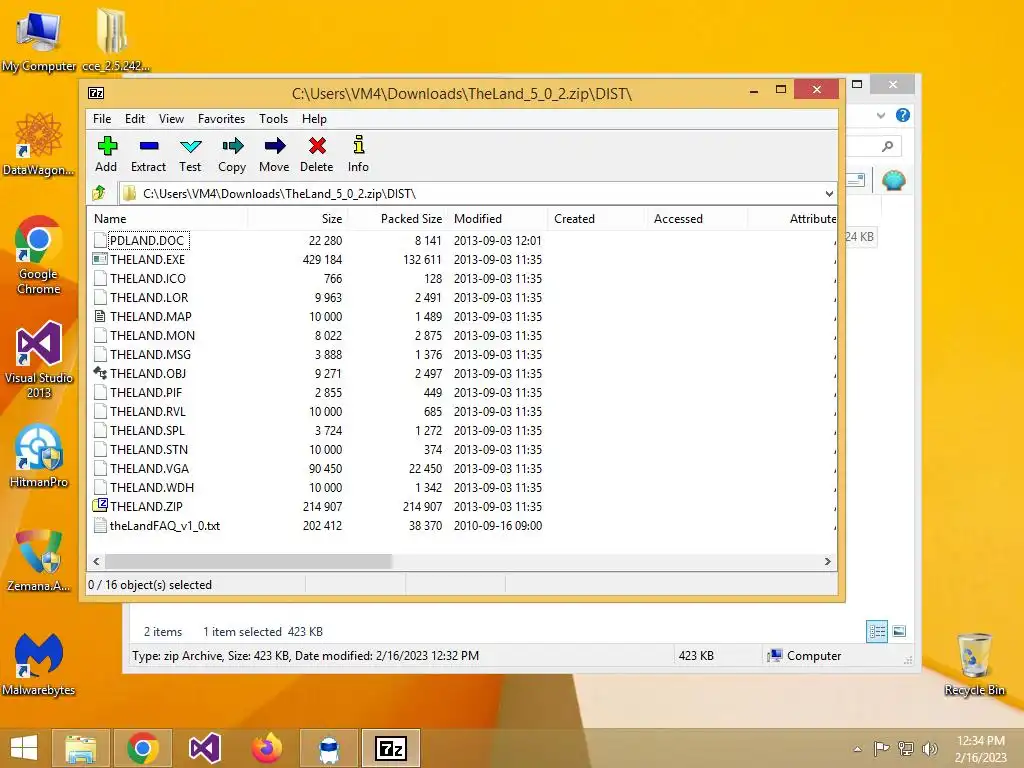Switch to 7-Zip taskbar button

pyautogui.click(x=391, y=748)
